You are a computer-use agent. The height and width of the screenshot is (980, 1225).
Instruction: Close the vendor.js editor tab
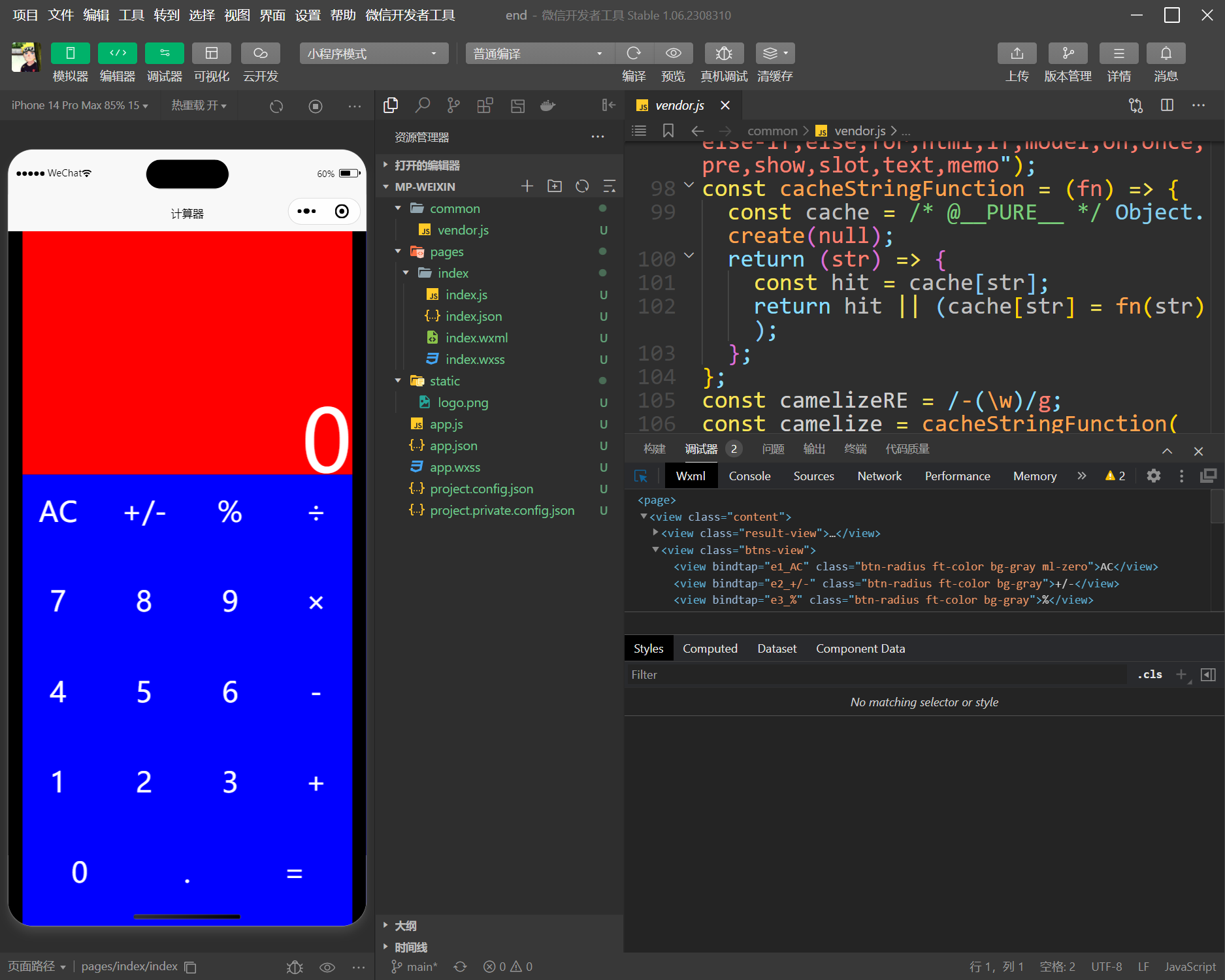[725, 105]
